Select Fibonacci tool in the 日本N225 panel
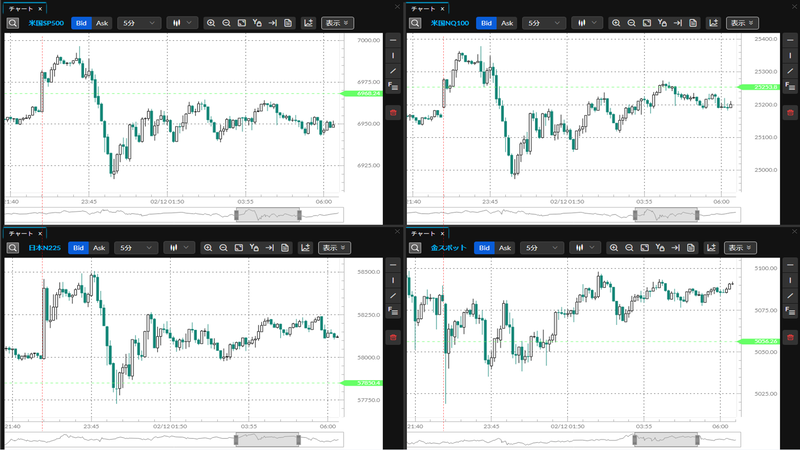This screenshot has height=450, width=800. [x=393, y=311]
